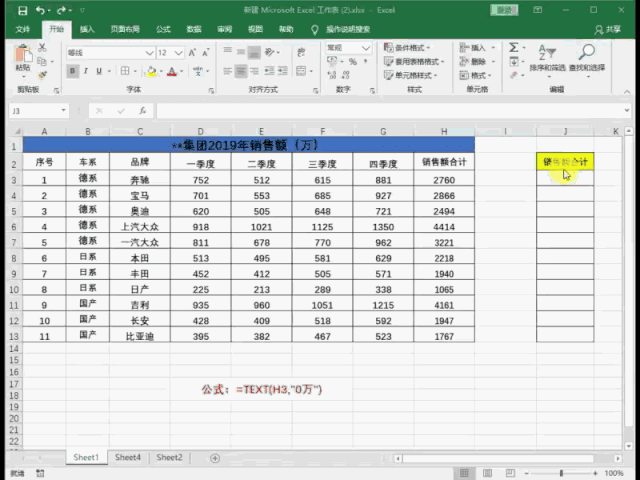This screenshot has height=480, width=640.
Task: Click the Share button
Action: (608, 29)
